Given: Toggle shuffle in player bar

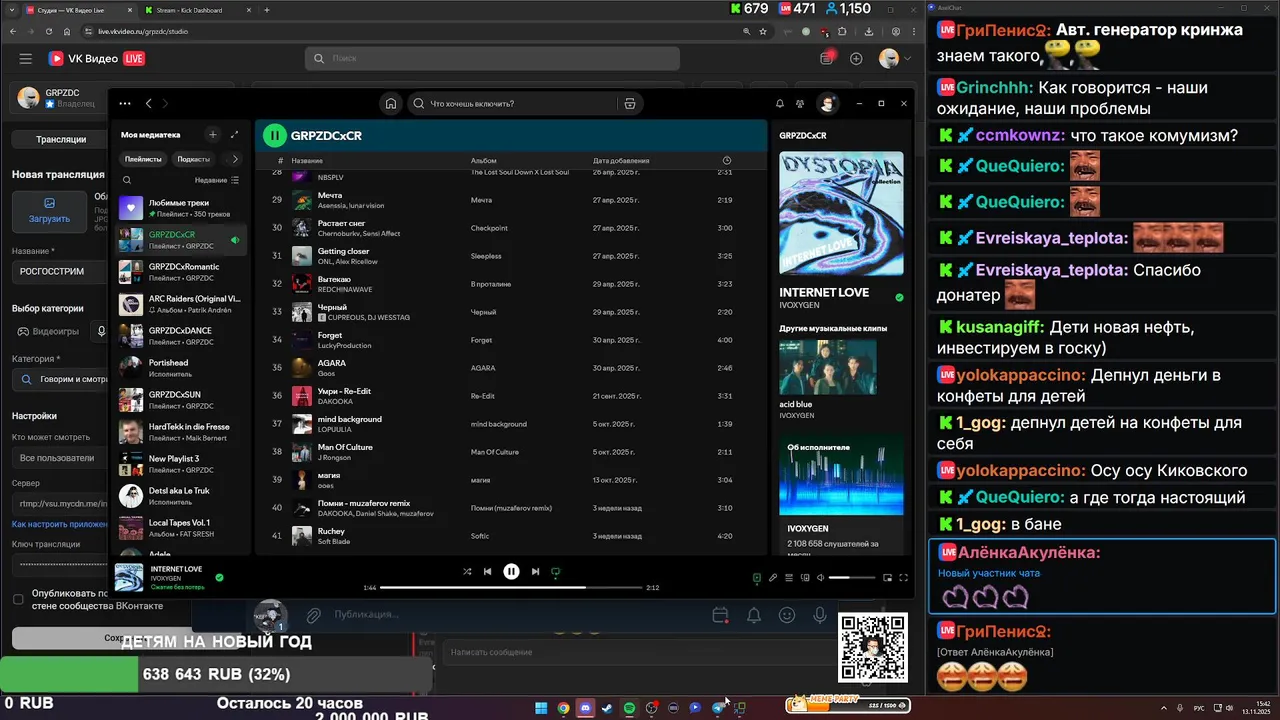Looking at the screenshot, I should 467,572.
